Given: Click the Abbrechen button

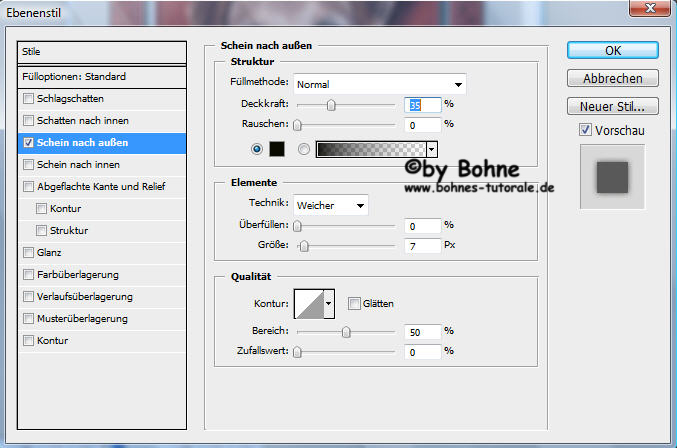Looking at the screenshot, I should (612, 78).
